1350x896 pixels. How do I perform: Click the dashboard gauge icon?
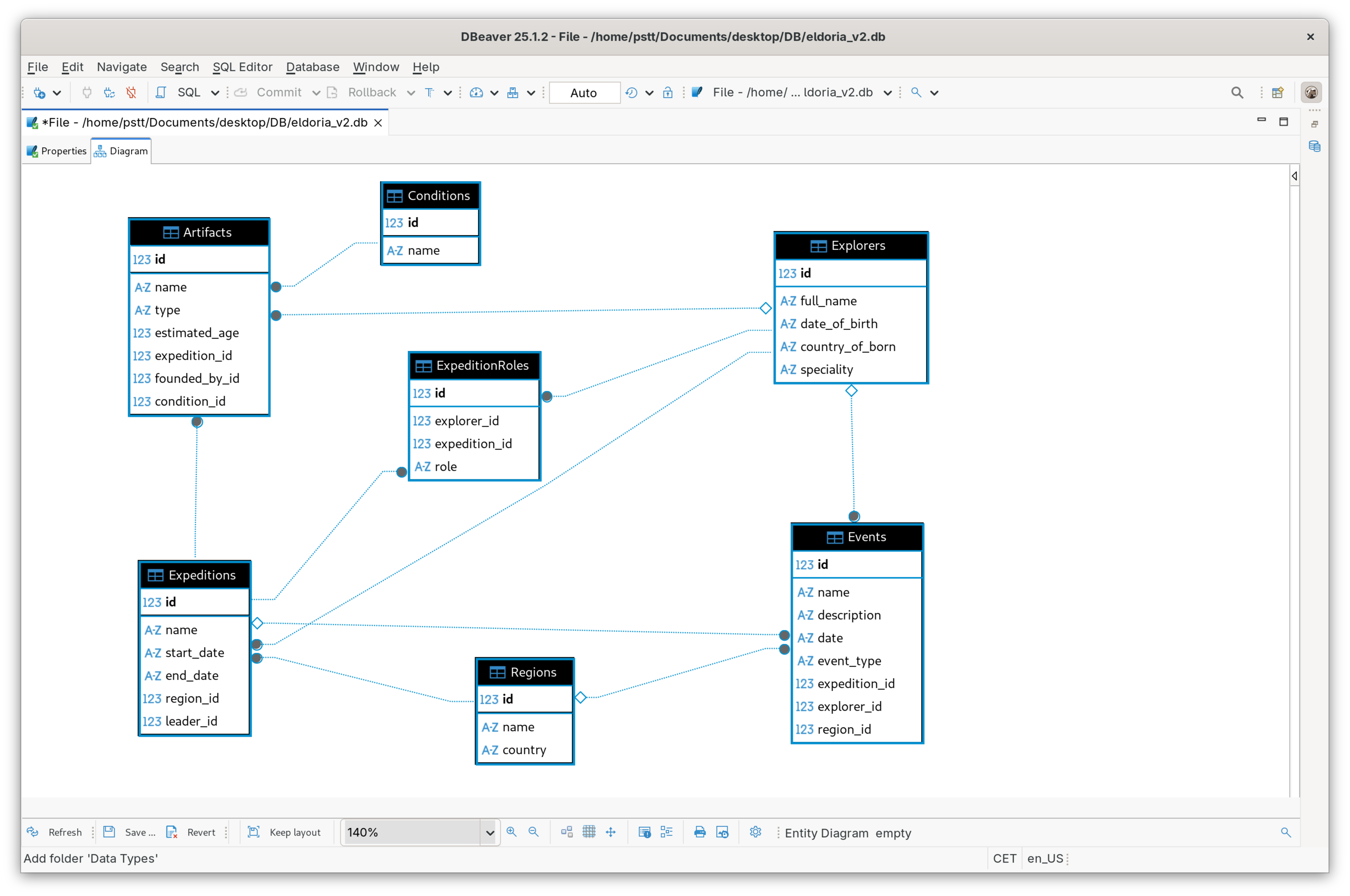click(x=476, y=93)
